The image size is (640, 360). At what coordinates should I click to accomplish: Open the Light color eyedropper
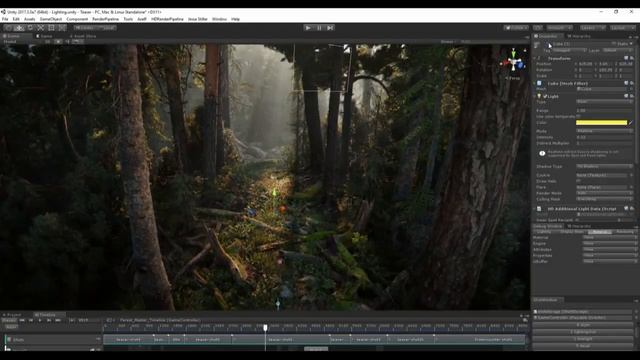pos(631,122)
